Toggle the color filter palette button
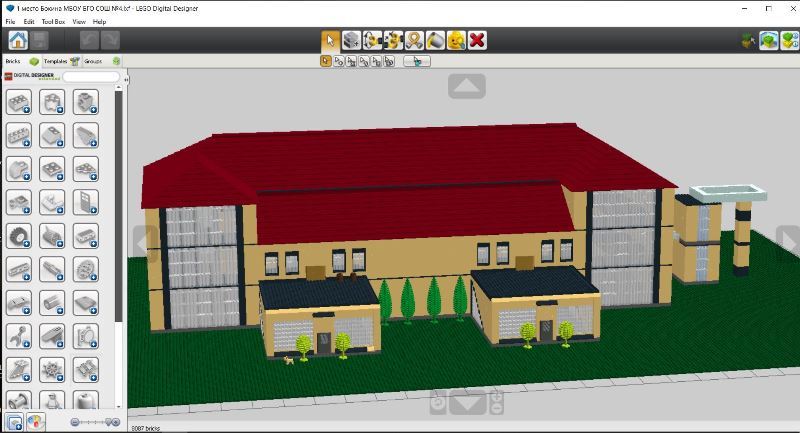The height and width of the screenshot is (433, 800). click(35, 422)
